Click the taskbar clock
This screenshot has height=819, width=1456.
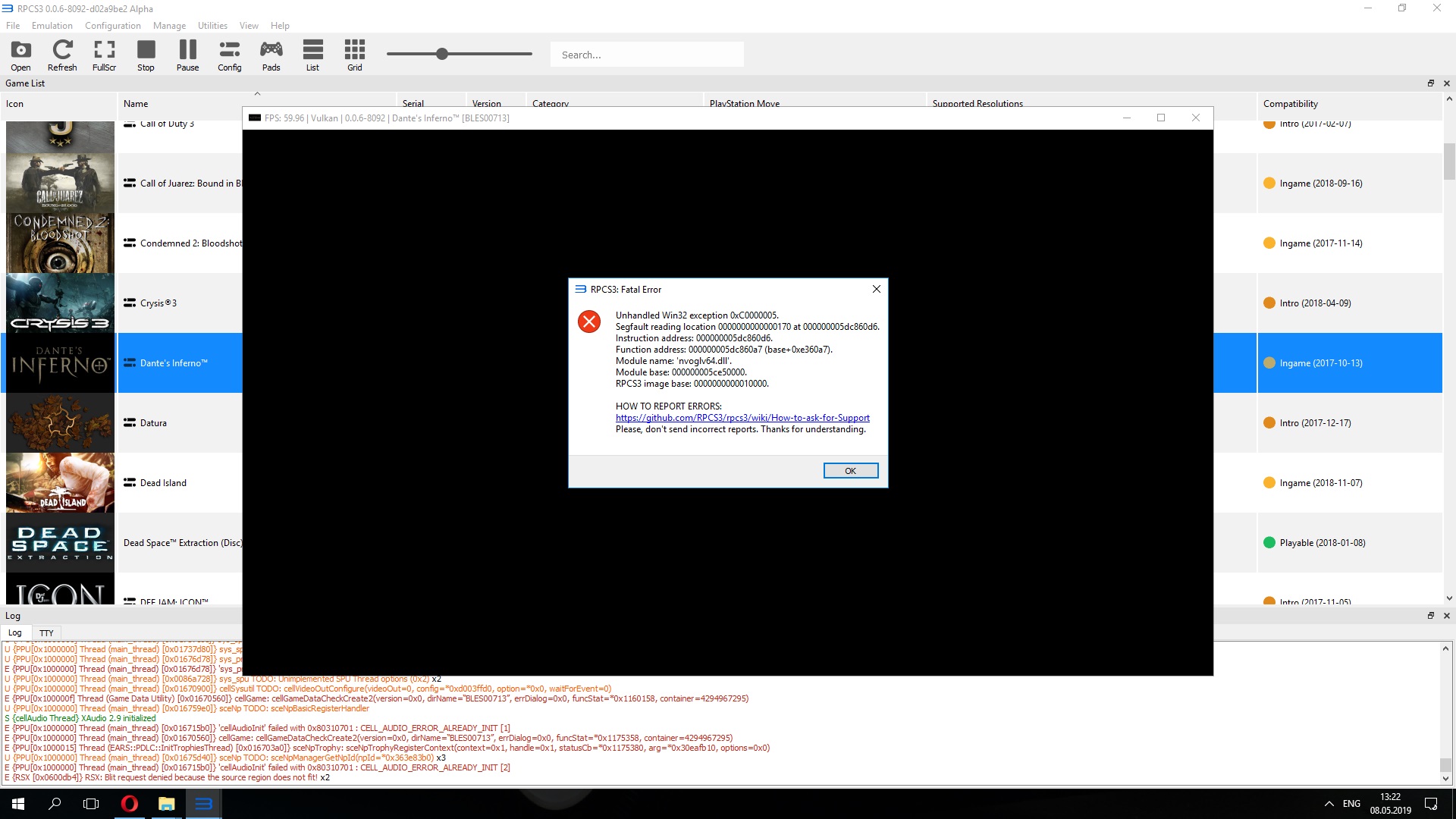1390,803
